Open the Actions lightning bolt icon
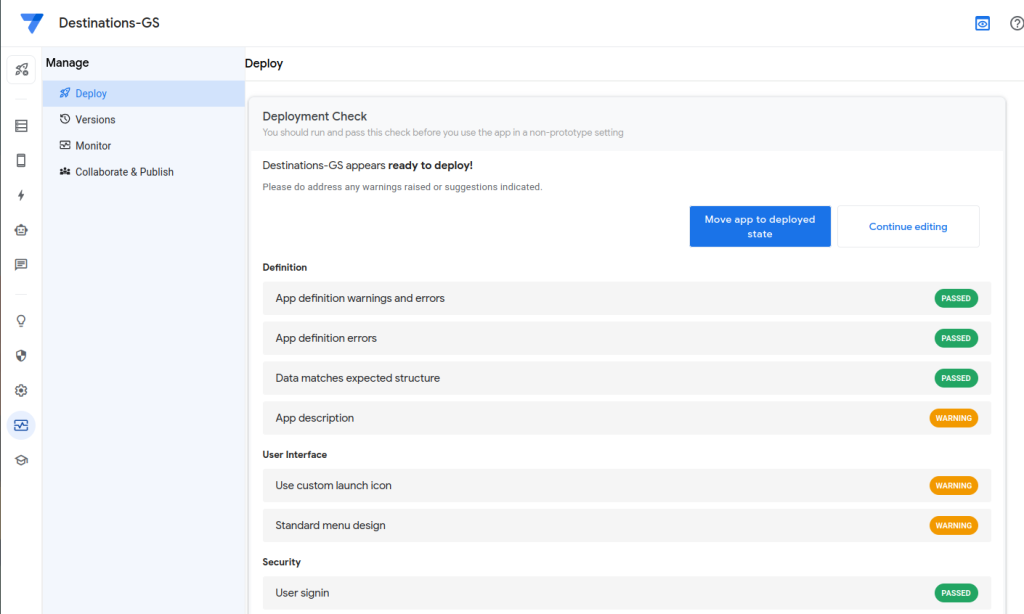The width and height of the screenshot is (1024, 614). [x=22, y=195]
